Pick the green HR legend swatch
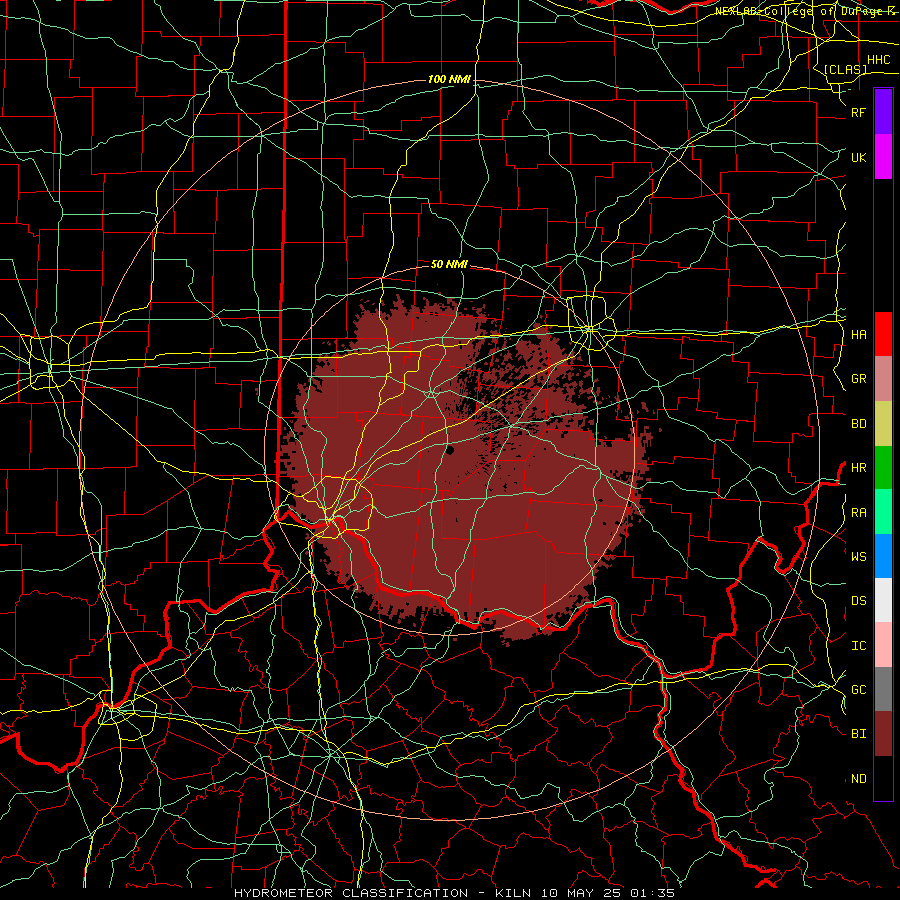The width and height of the screenshot is (900, 900). (883, 467)
